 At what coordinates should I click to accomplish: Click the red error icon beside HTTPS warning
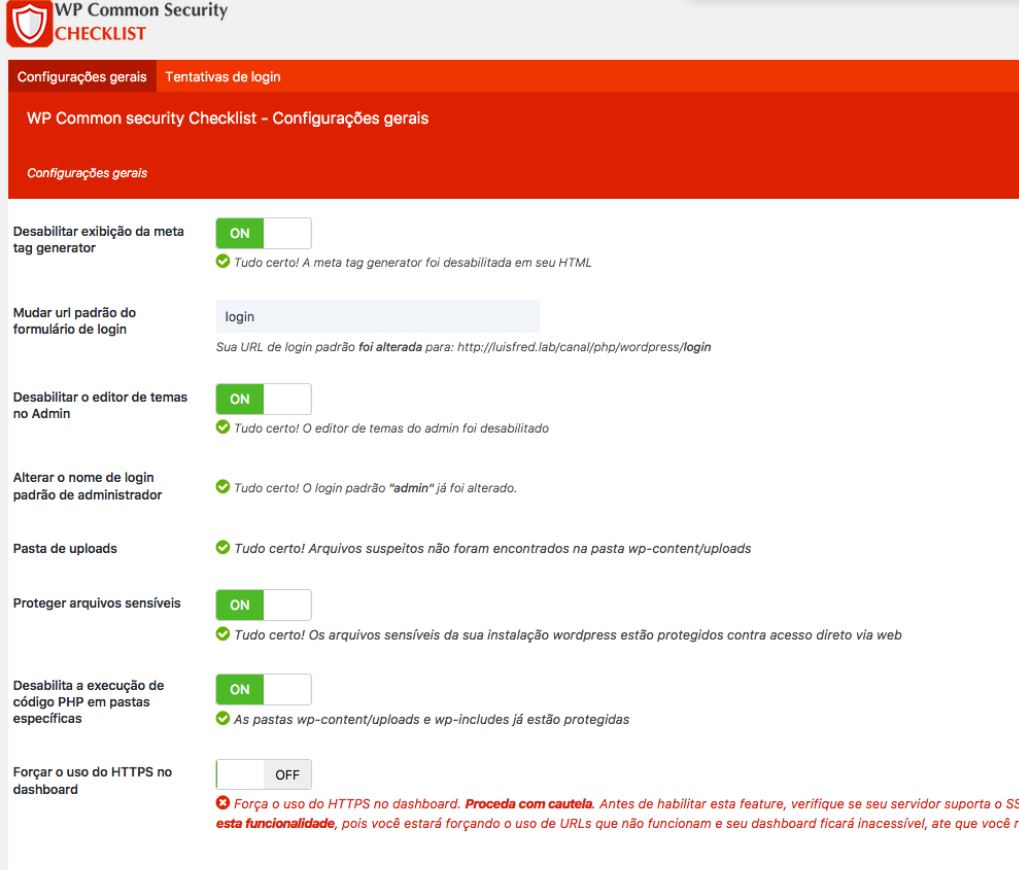(x=223, y=802)
